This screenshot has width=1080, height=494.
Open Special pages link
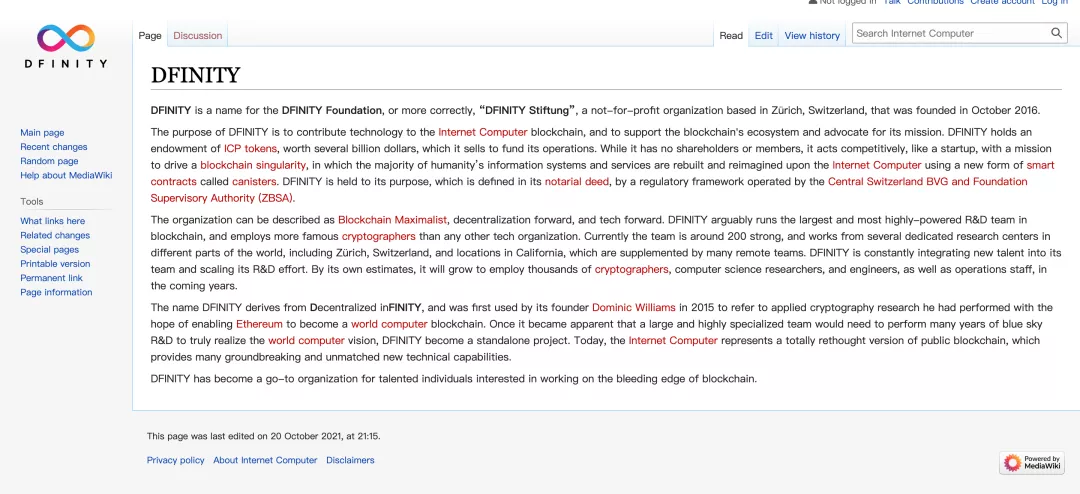tap(50, 249)
